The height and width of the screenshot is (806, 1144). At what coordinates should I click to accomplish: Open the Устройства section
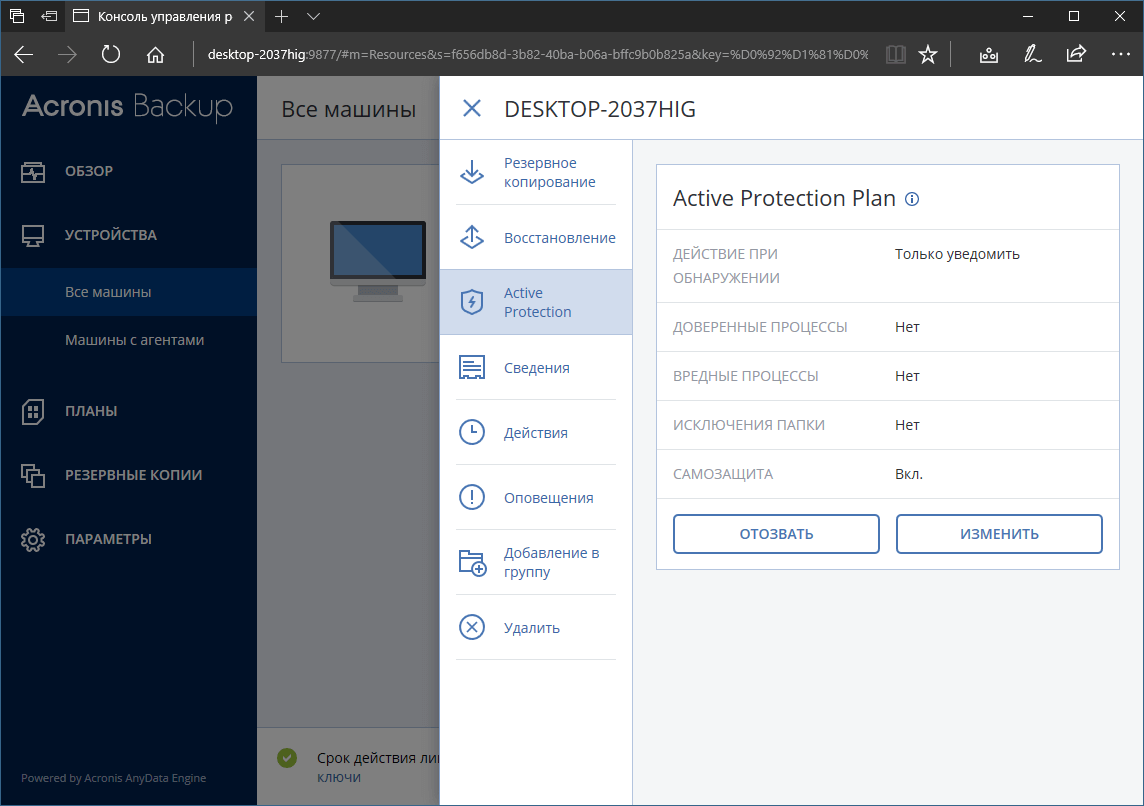point(111,235)
